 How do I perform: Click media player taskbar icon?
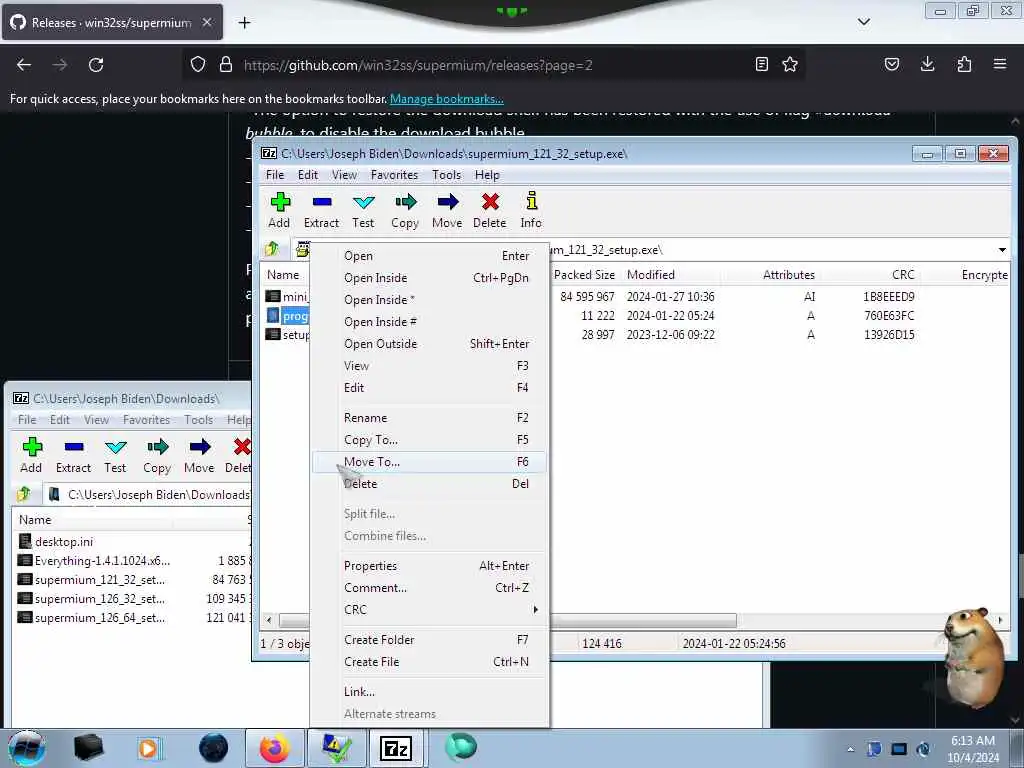[149, 748]
